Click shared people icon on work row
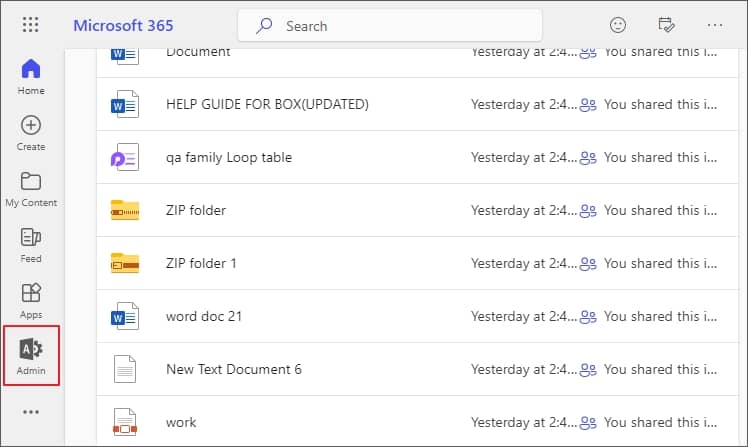The width and height of the screenshot is (748, 447). (x=588, y=422)
